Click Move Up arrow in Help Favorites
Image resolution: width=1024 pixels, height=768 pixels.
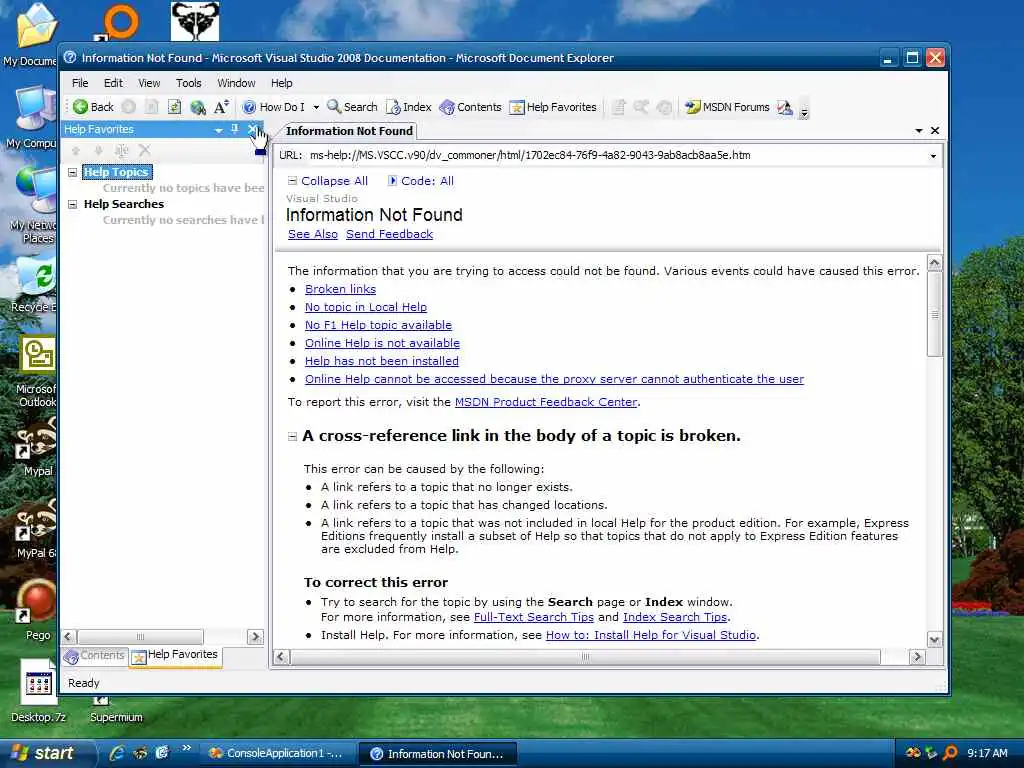click(76, 151)
